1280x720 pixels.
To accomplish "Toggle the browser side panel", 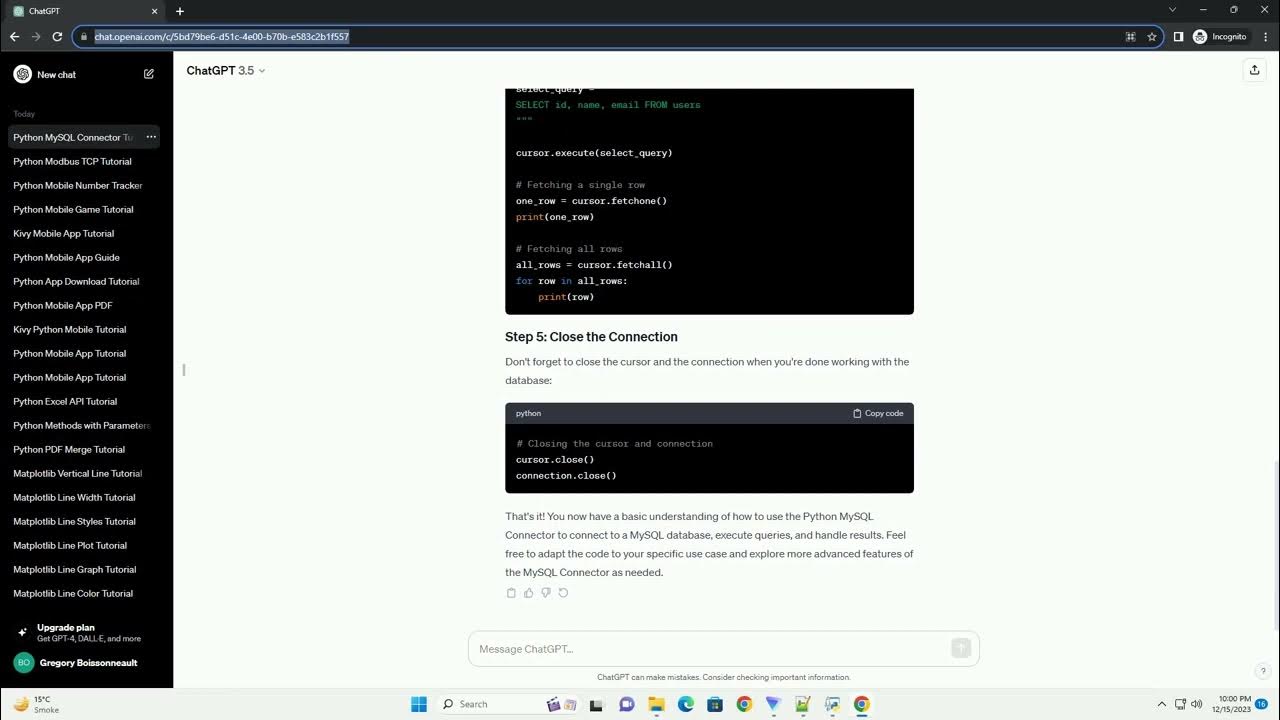I will coord(1178,36).
